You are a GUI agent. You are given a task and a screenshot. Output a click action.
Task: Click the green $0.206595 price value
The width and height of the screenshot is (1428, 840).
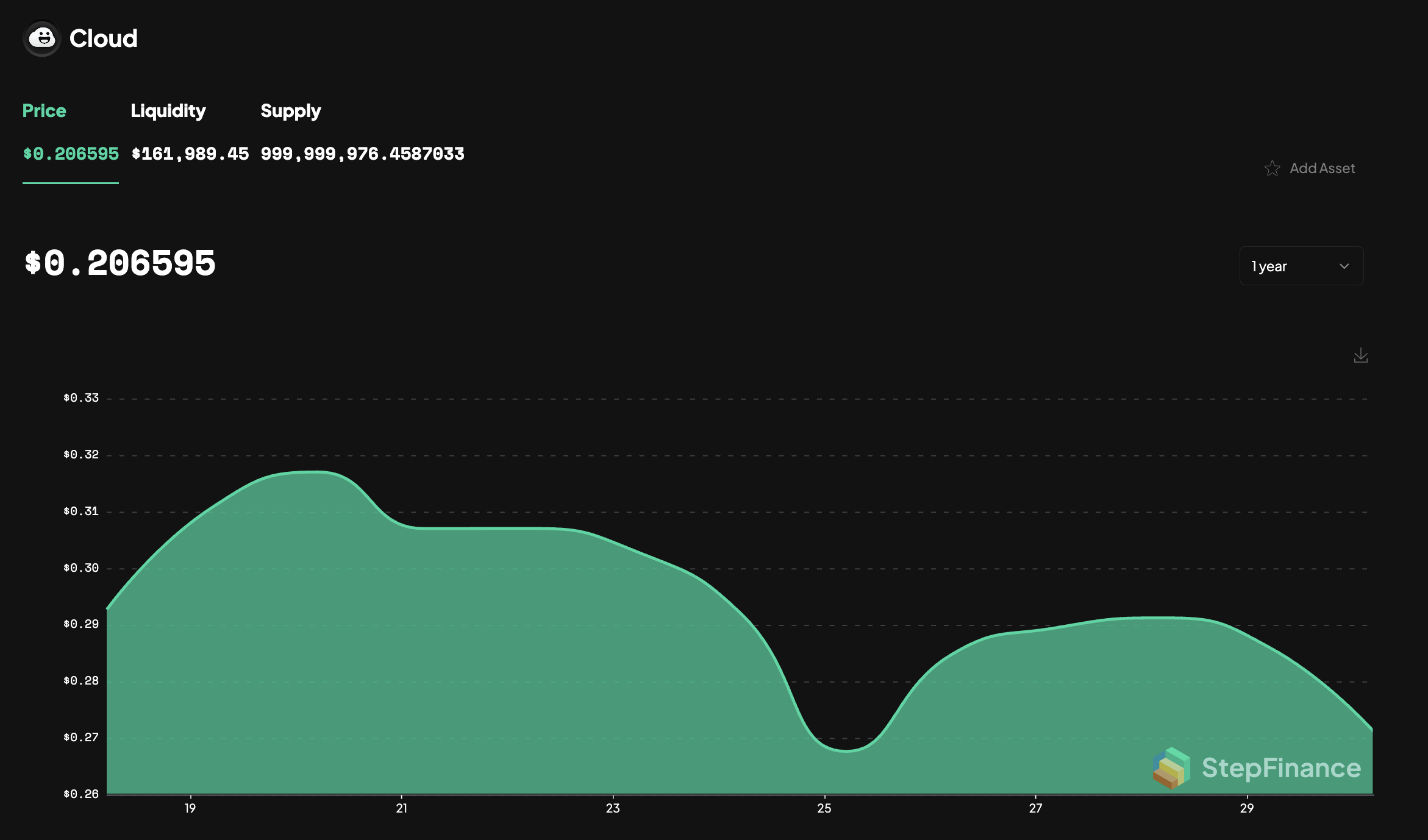click(x=71, y=154)
